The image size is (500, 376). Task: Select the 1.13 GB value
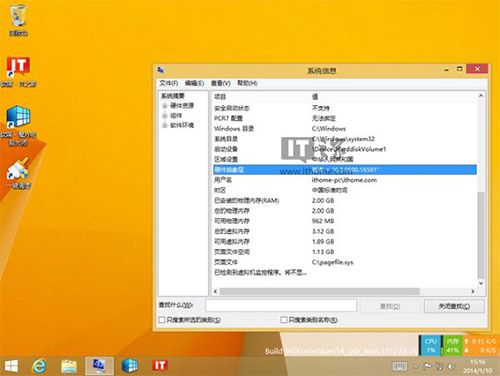(x=323, y=252)
